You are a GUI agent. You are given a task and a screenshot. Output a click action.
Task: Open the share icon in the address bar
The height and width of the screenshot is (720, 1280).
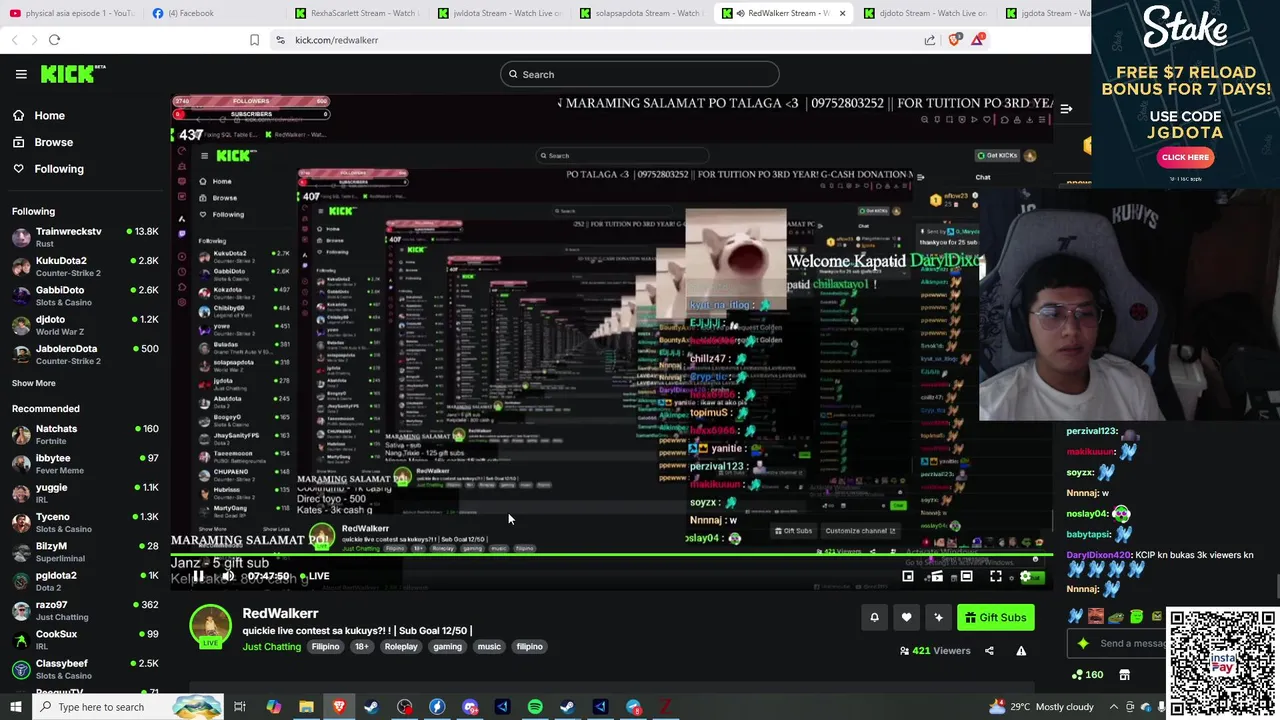930,40
